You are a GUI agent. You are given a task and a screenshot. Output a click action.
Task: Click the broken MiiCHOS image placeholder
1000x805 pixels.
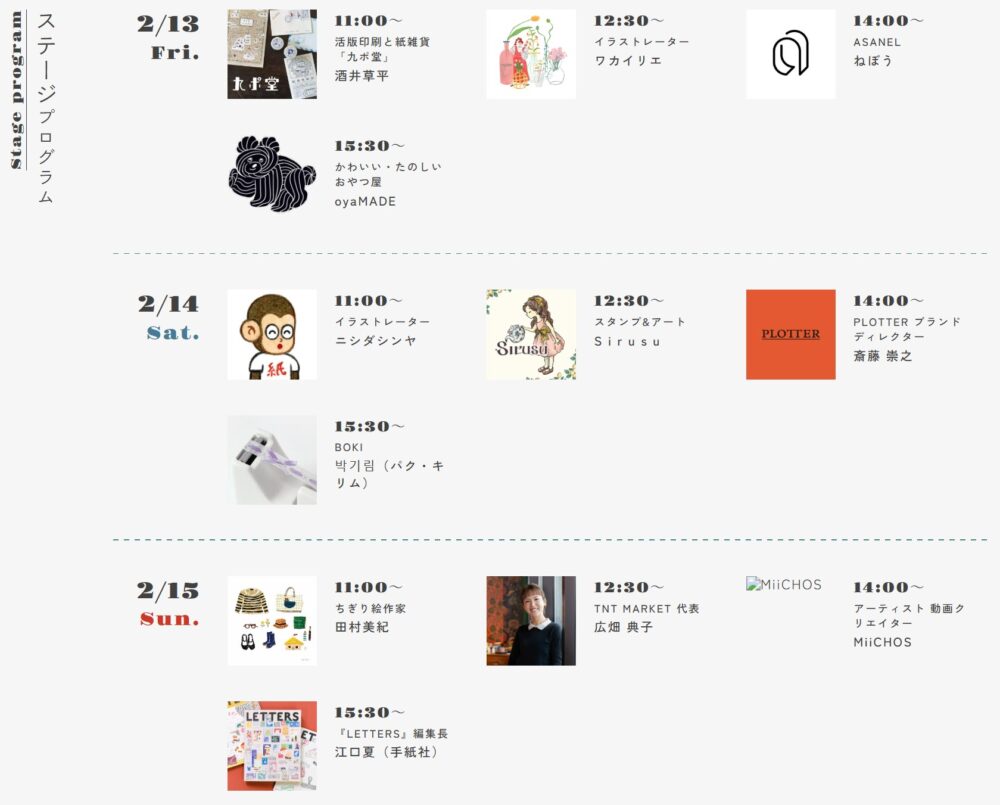coord(784,584)
